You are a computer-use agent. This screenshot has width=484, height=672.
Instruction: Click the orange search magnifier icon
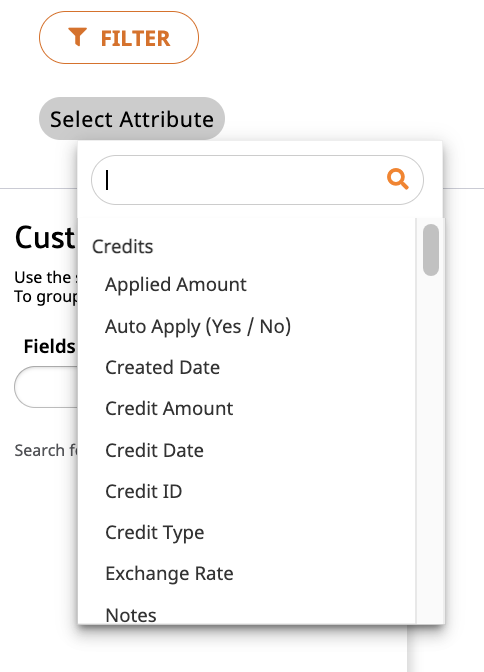(x=397, y=179)
